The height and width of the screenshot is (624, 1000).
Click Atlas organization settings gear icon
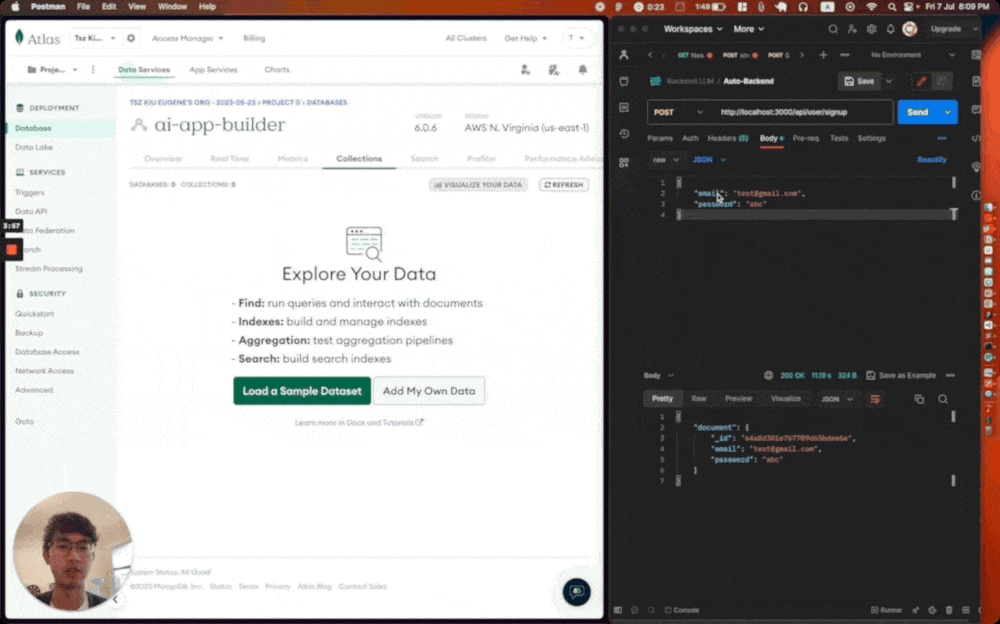tap(131, 38)
